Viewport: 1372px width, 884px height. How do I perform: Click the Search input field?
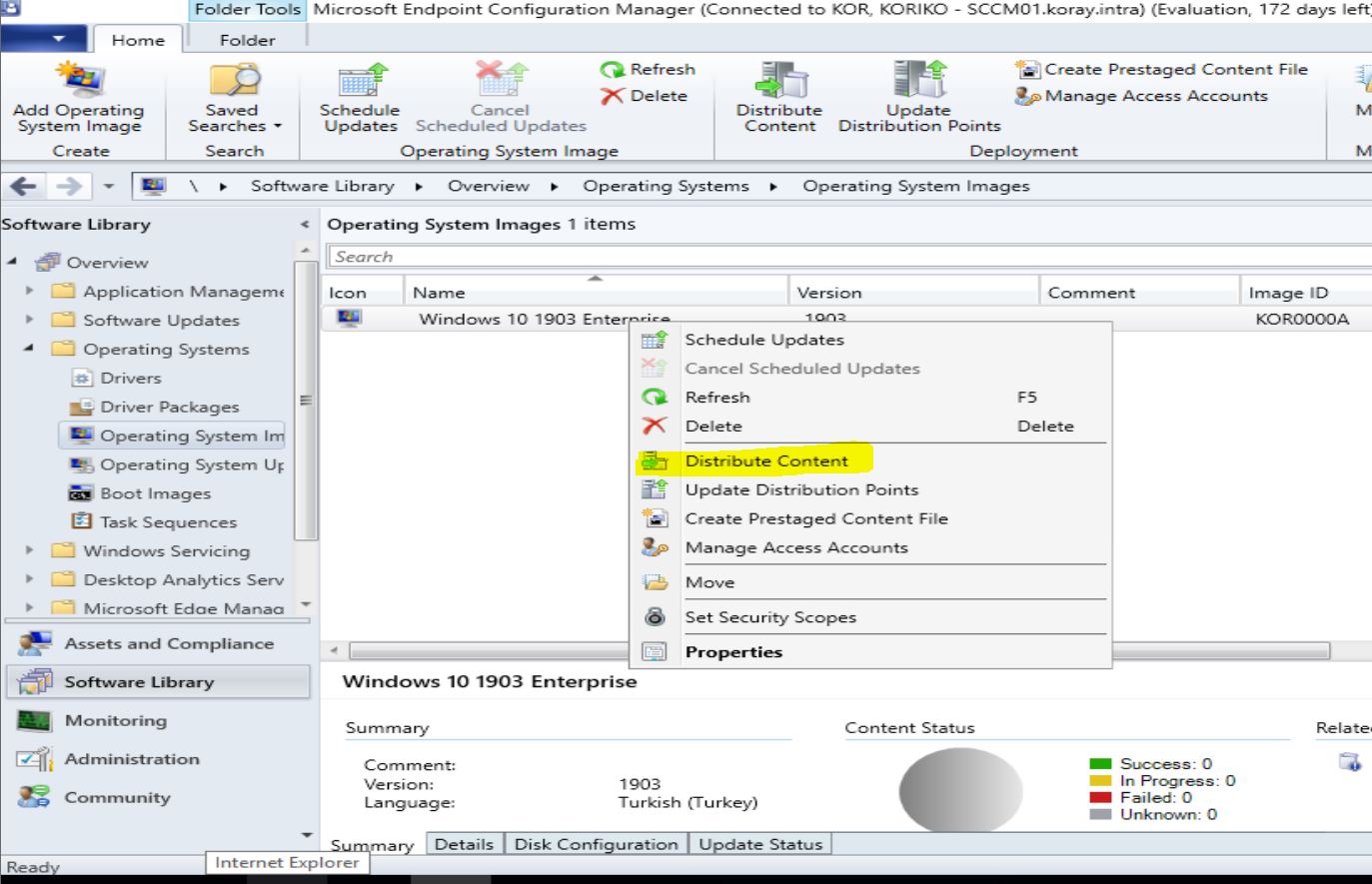[849, 257]
